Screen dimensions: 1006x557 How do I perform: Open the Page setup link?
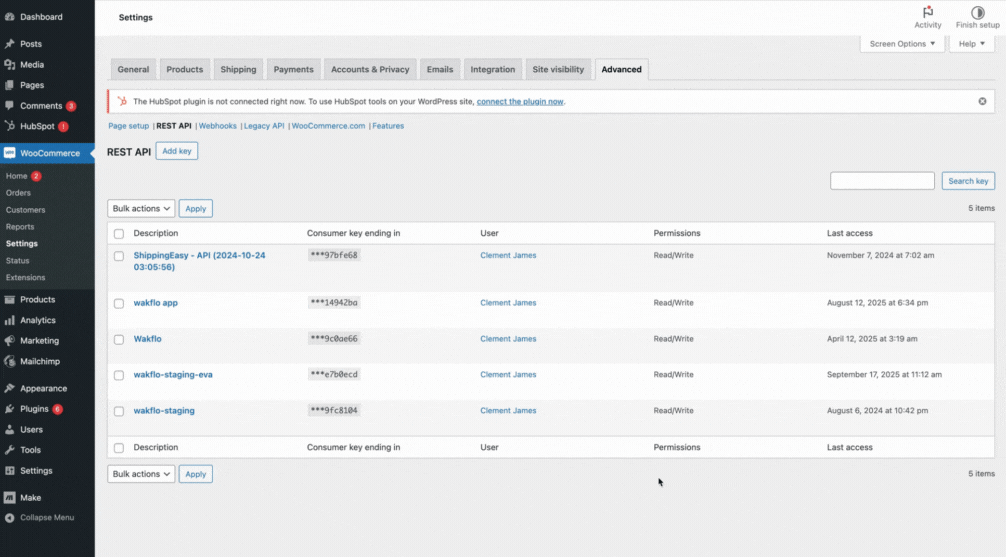(x=128, y=126)
